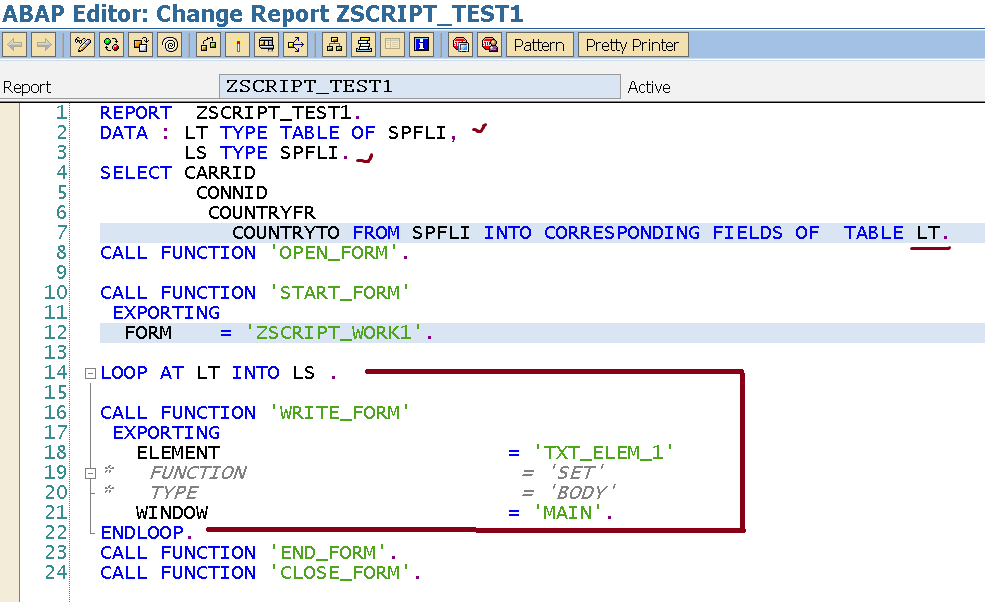Enable change mode with the pencil icon
Screen dimensions: 987x602
coord(82,44)
